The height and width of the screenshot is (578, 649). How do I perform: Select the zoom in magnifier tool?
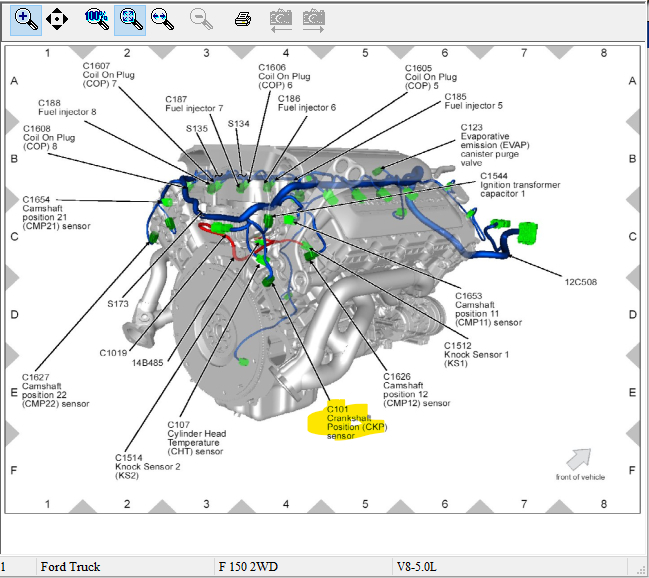(x=26, y=20)
